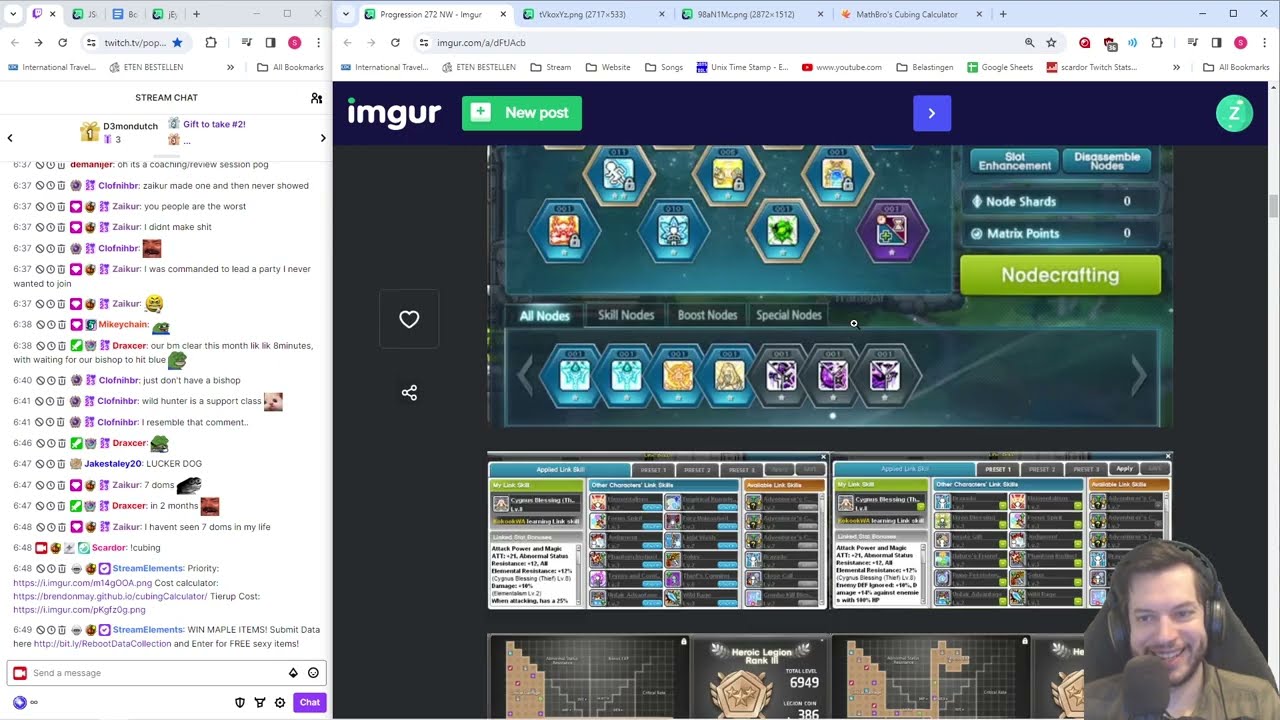1280x720 pixels.
Task: Reload the imgur page
Action: click(395, 43)
